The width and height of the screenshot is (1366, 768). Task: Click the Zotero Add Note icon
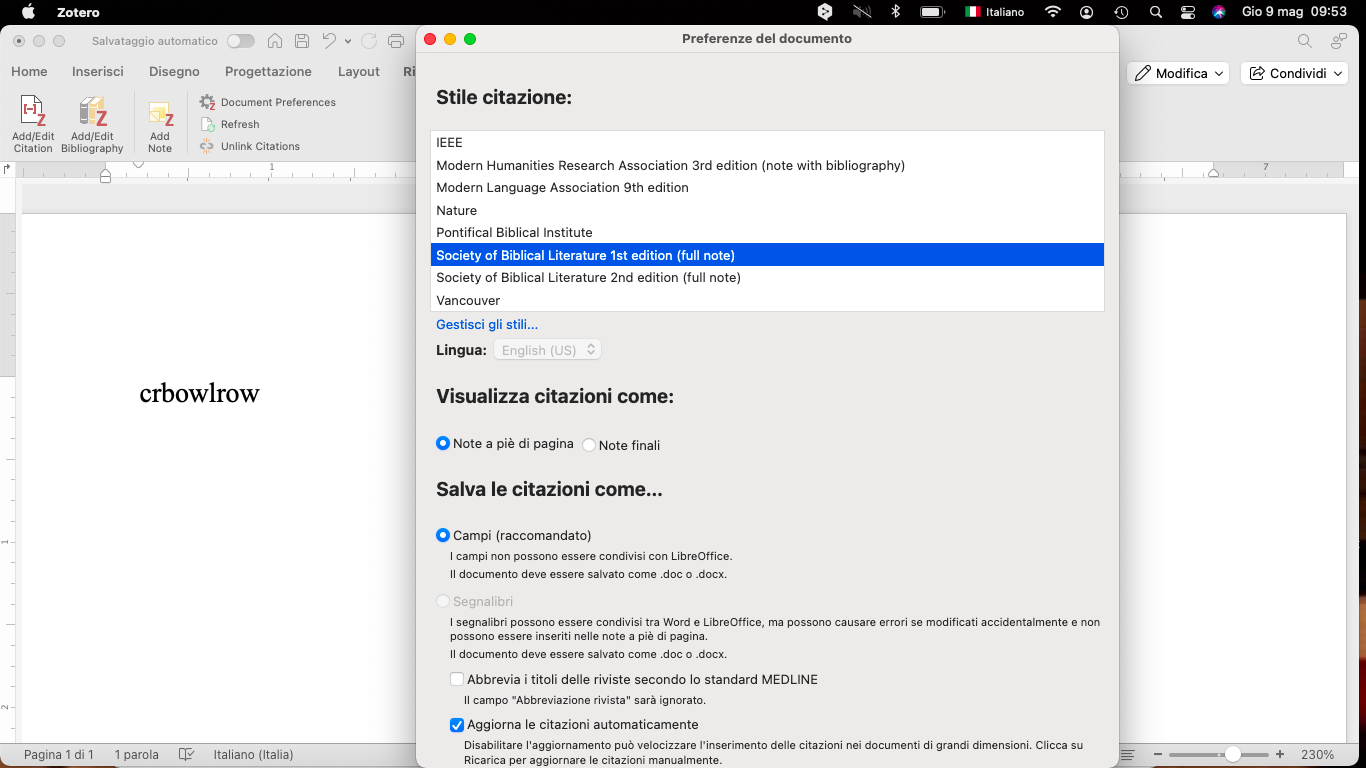pos(160,126)
